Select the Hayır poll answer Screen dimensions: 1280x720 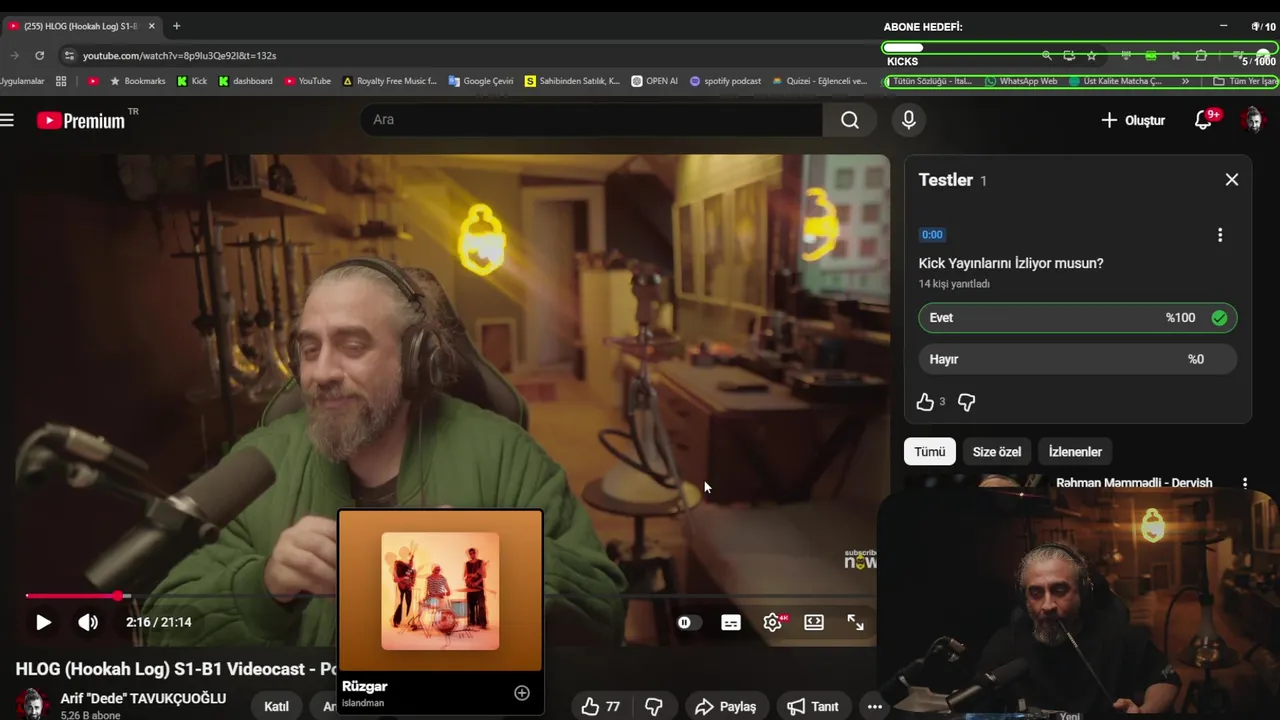pyautogui.click(x=1078, y=359)
